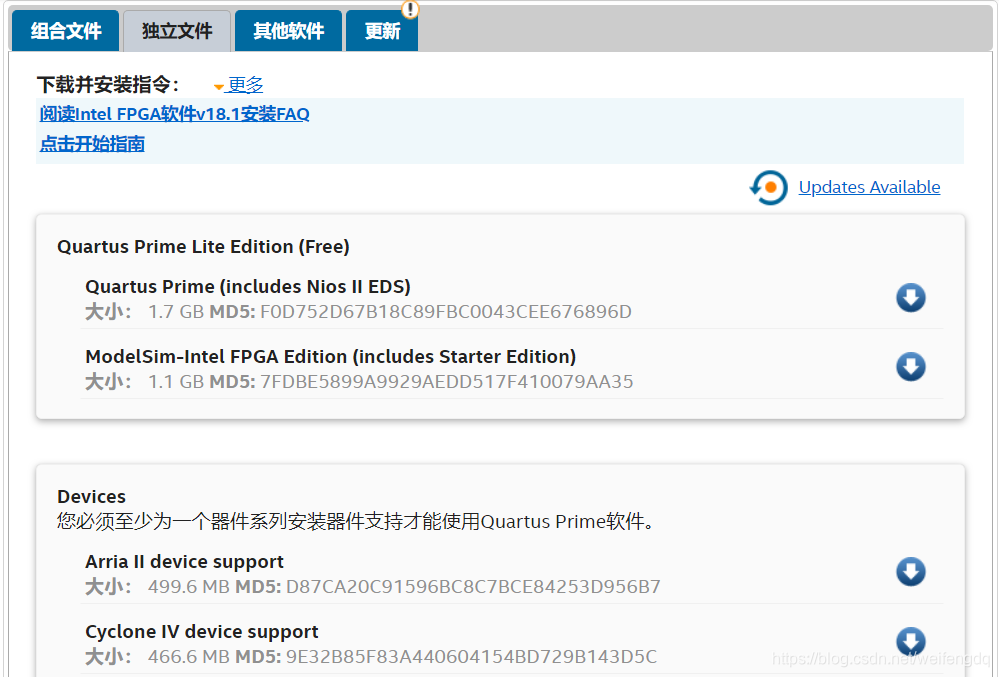Download Quartus Prime (includes Nios II EDS)
The width and height of the screenshot is (999, 677).
[910, 297]
